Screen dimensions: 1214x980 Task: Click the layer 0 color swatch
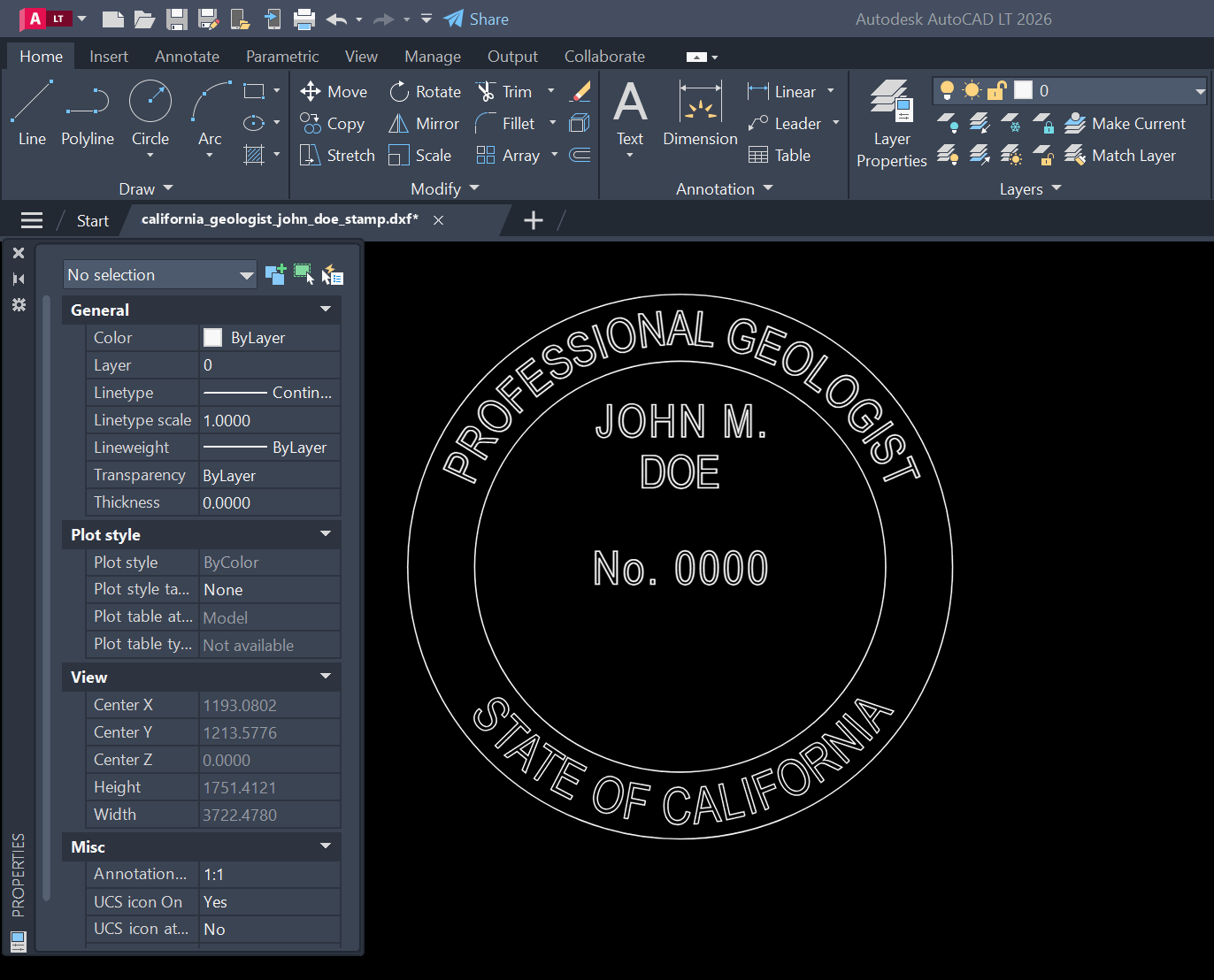(x=1024, y=90)
